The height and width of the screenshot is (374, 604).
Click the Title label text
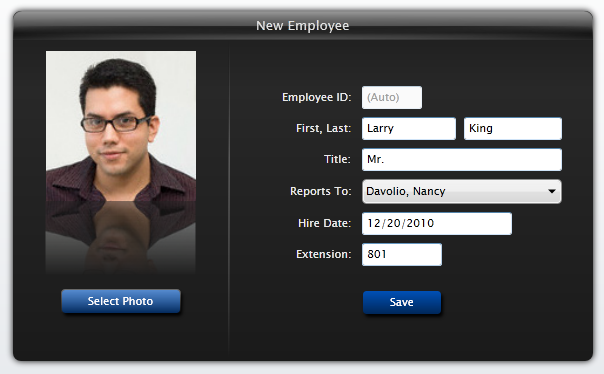tap(337, 159)
